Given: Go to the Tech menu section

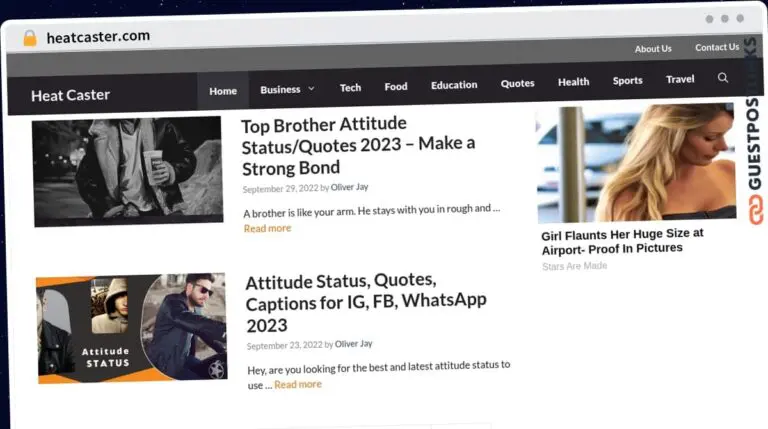Looking at the screenshot, I should (x=350, y=87).
